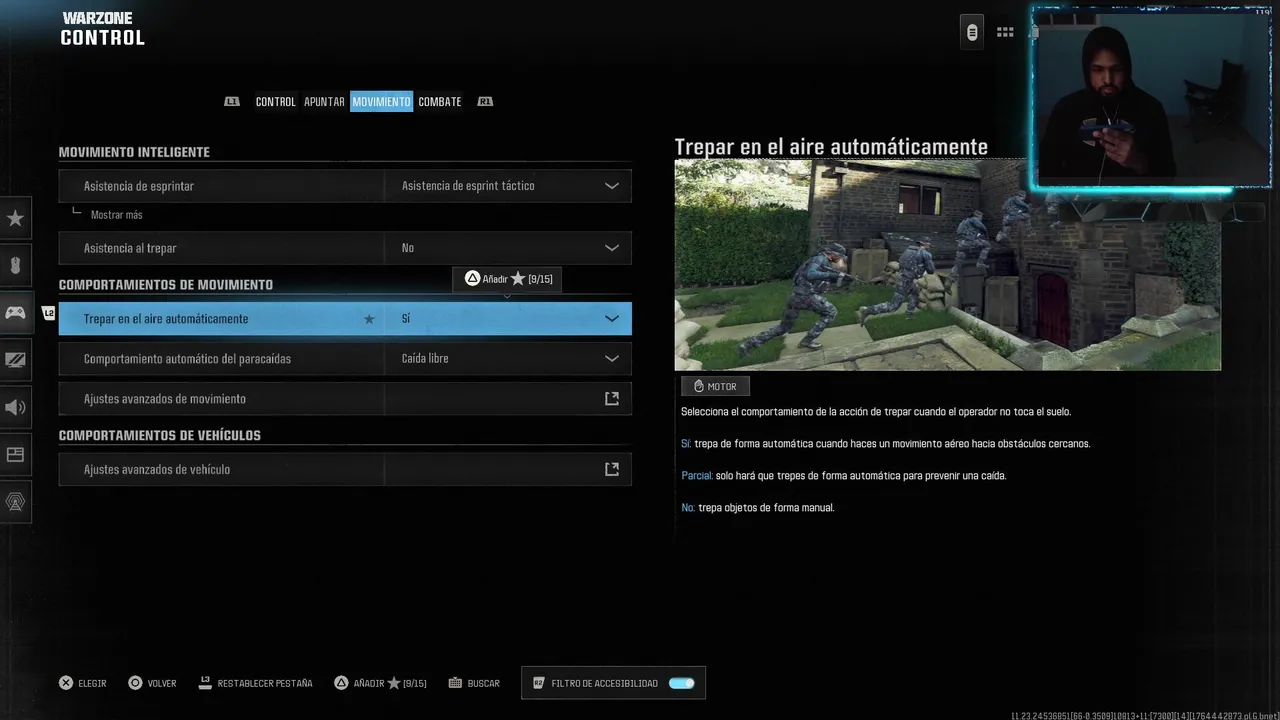
Task: Click the R1 next tab icon
Action: (x=485, y=101)
